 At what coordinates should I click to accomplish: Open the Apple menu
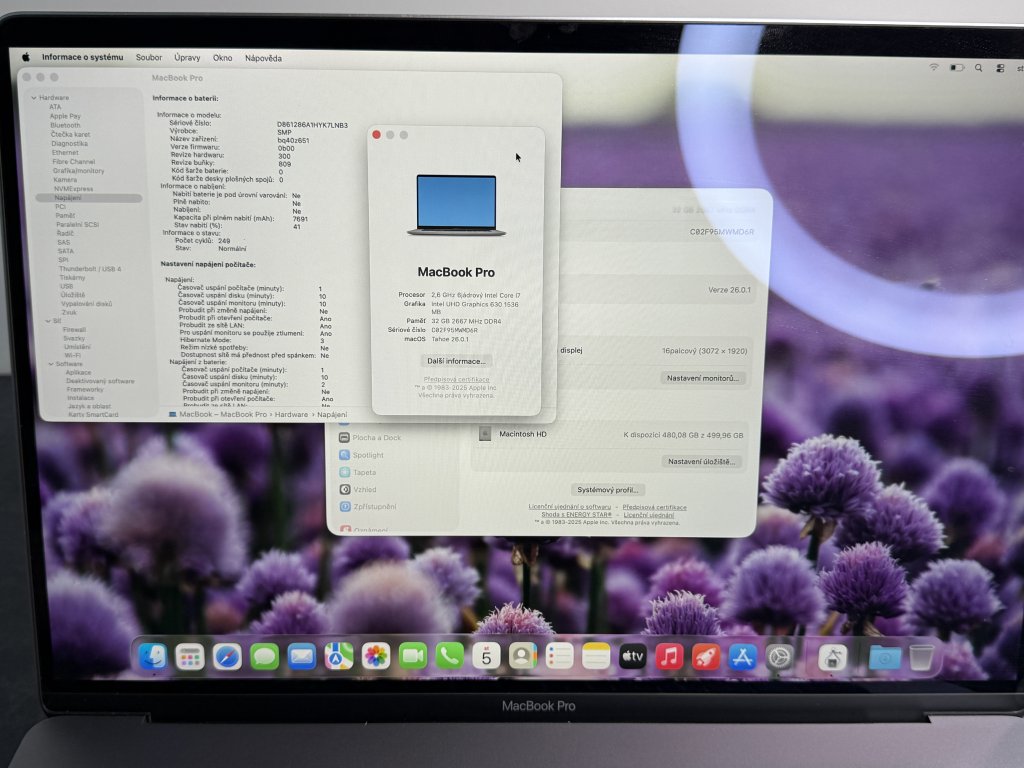pos(26,58)
